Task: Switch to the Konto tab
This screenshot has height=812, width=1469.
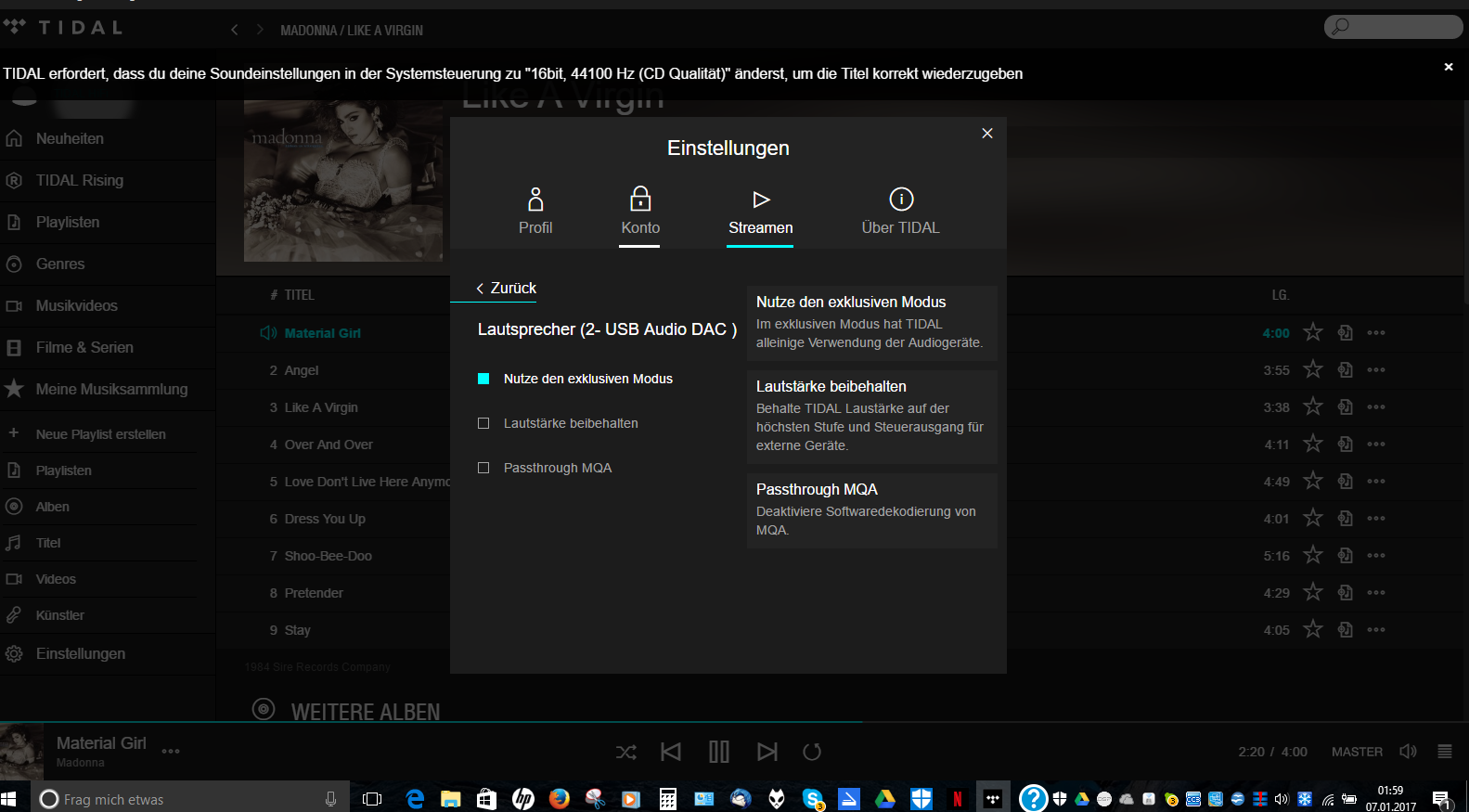Action: pyautogui.click(x=640, y=212)
